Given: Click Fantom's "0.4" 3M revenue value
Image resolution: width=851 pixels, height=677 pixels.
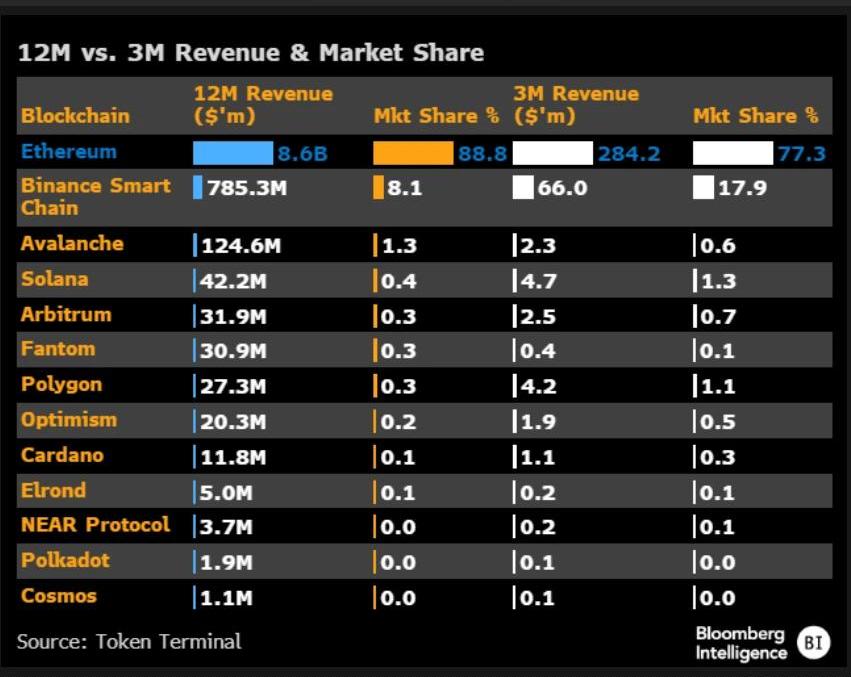Looking at the screenshot, I should 538,351.
